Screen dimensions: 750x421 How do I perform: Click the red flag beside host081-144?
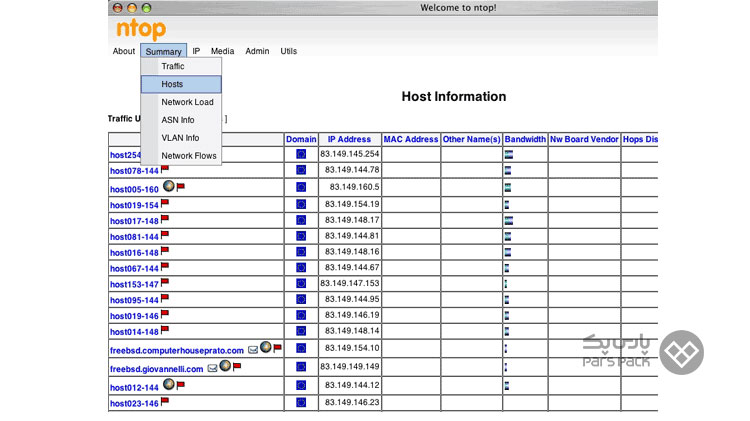[165, 234]
